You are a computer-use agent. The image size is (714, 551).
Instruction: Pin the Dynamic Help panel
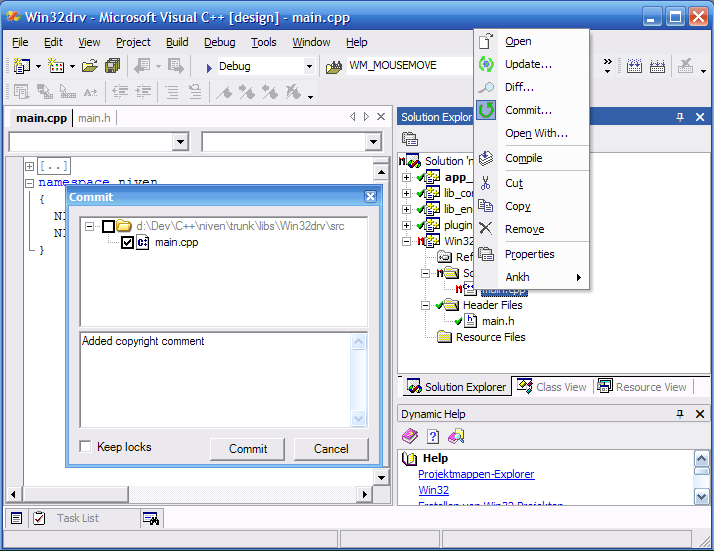[x=680, y=413]
